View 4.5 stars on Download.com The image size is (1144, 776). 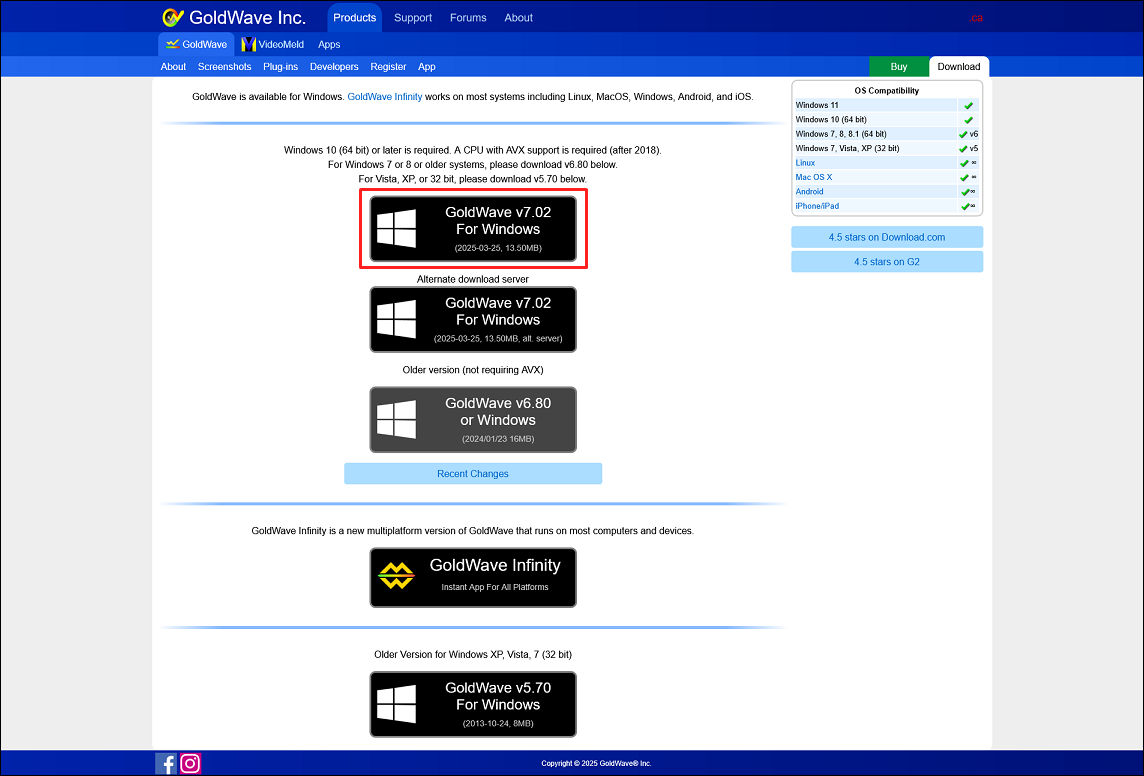(x=886, y=237)
